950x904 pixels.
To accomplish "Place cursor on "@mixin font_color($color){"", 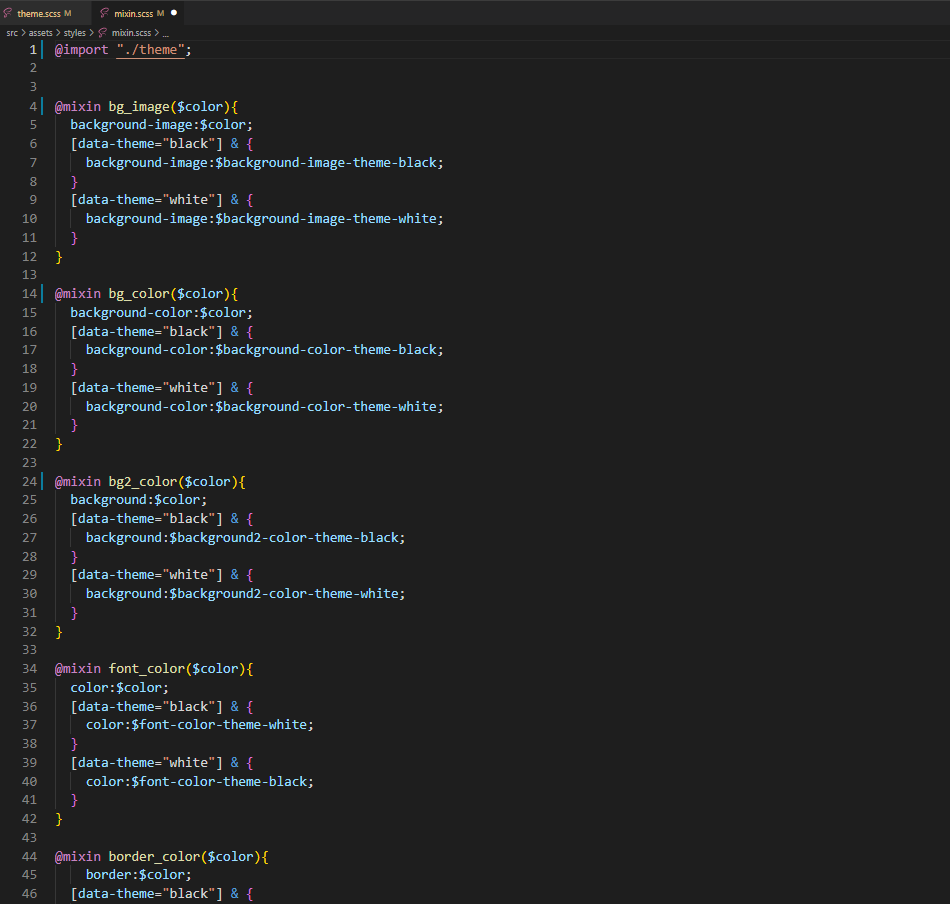I will pyautogui.click(x=154, y=669).
